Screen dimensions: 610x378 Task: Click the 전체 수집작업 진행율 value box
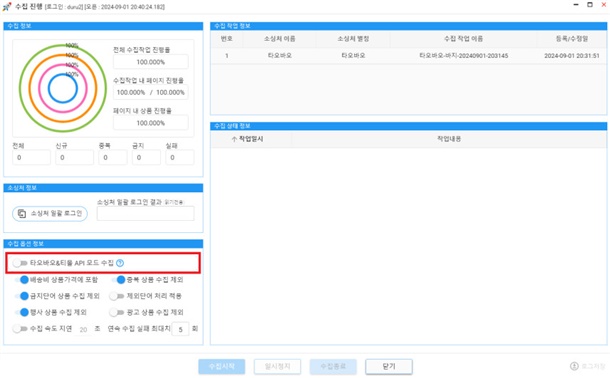pyautogui.click(x=151, y=62)
